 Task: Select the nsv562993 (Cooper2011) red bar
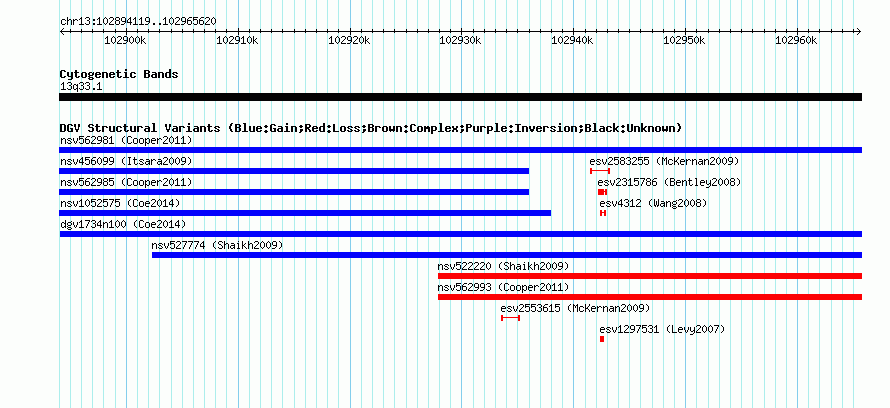coord(650,297)
